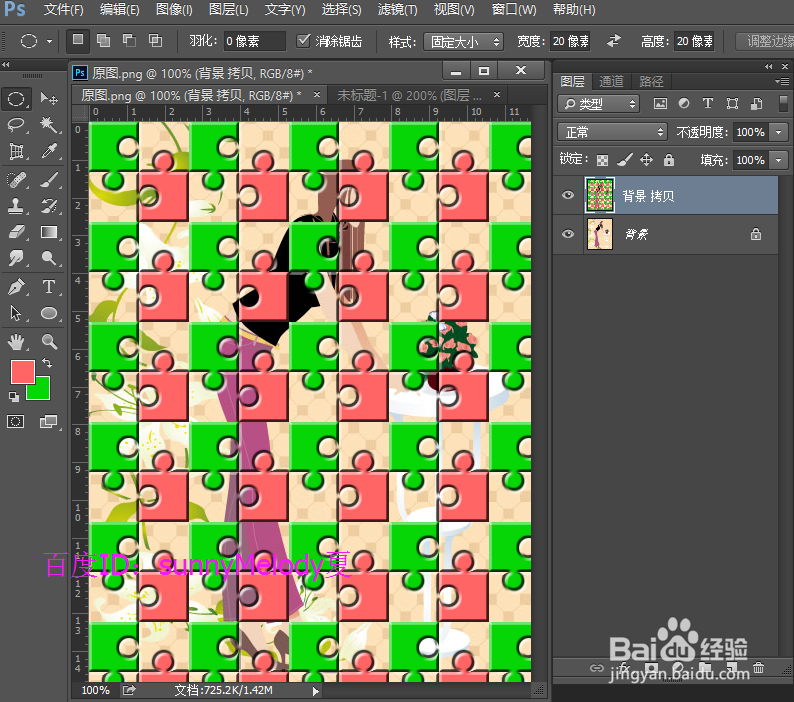Image resolution: width=794 pixels, height=702 pixels.
Task: Select the Smudge tool
Action: [x=16, y=258]
